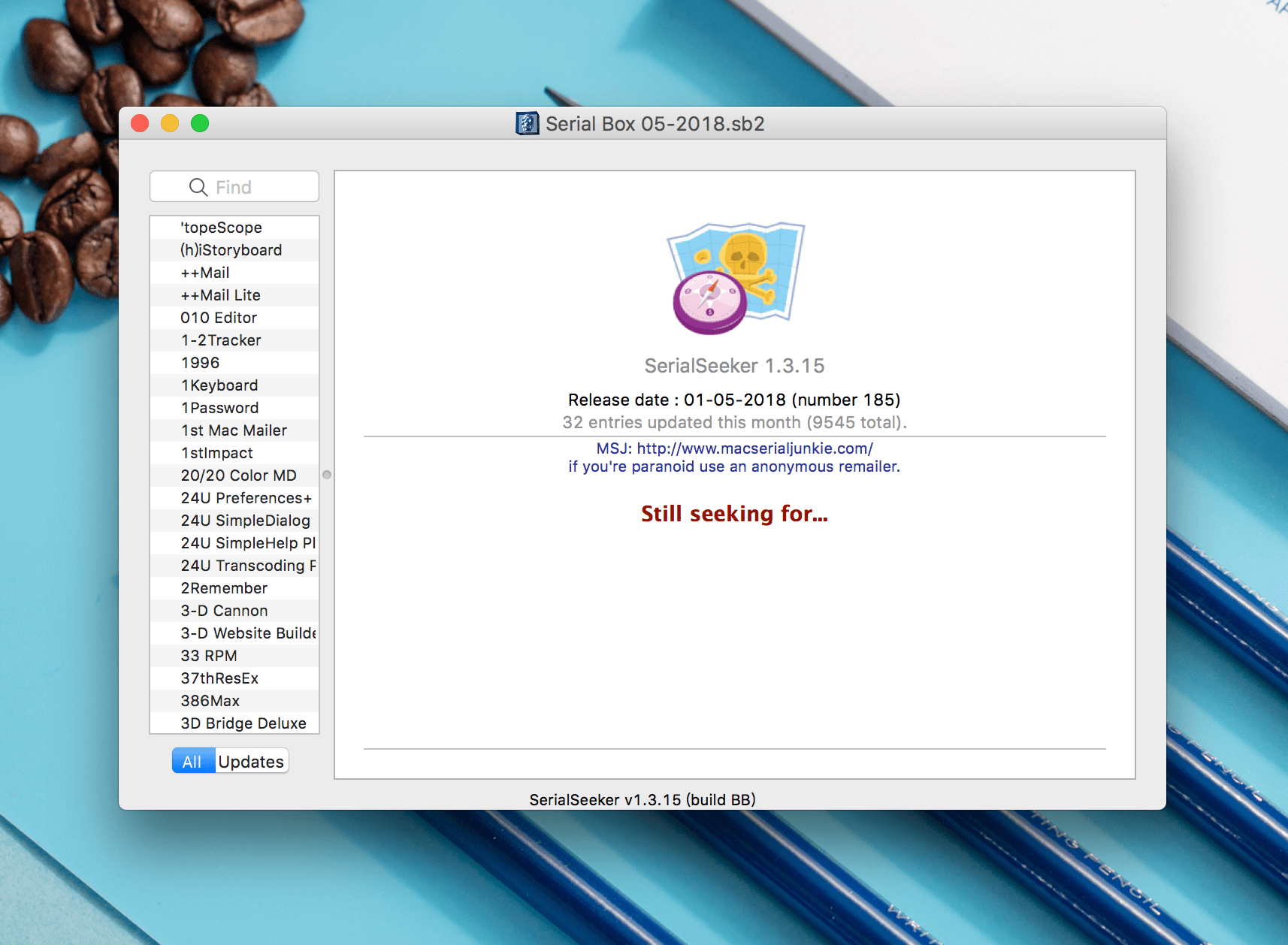Click the red close window button

(140, 123)
